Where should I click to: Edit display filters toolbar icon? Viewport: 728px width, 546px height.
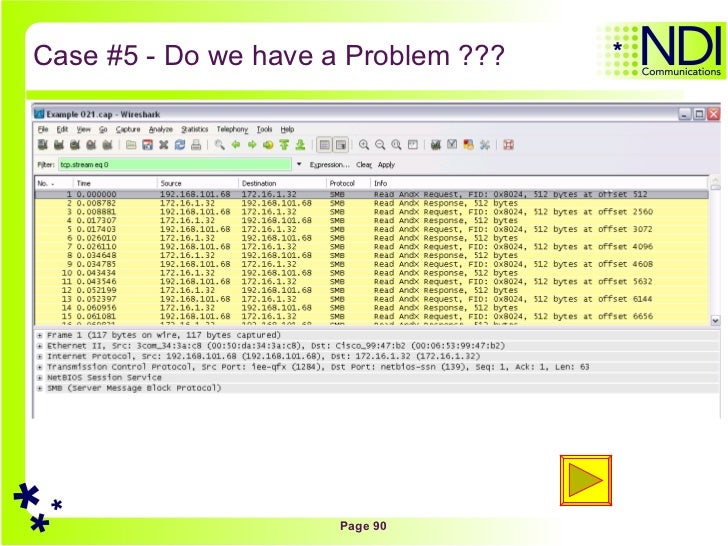point(452,145)
